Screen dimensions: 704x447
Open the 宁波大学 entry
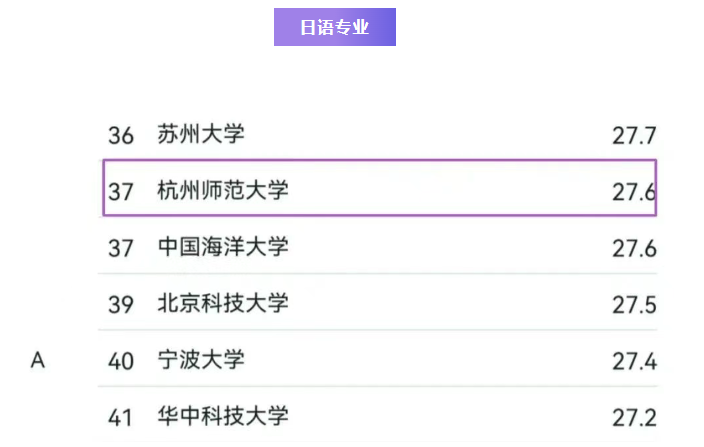click(x=201, y=360)
